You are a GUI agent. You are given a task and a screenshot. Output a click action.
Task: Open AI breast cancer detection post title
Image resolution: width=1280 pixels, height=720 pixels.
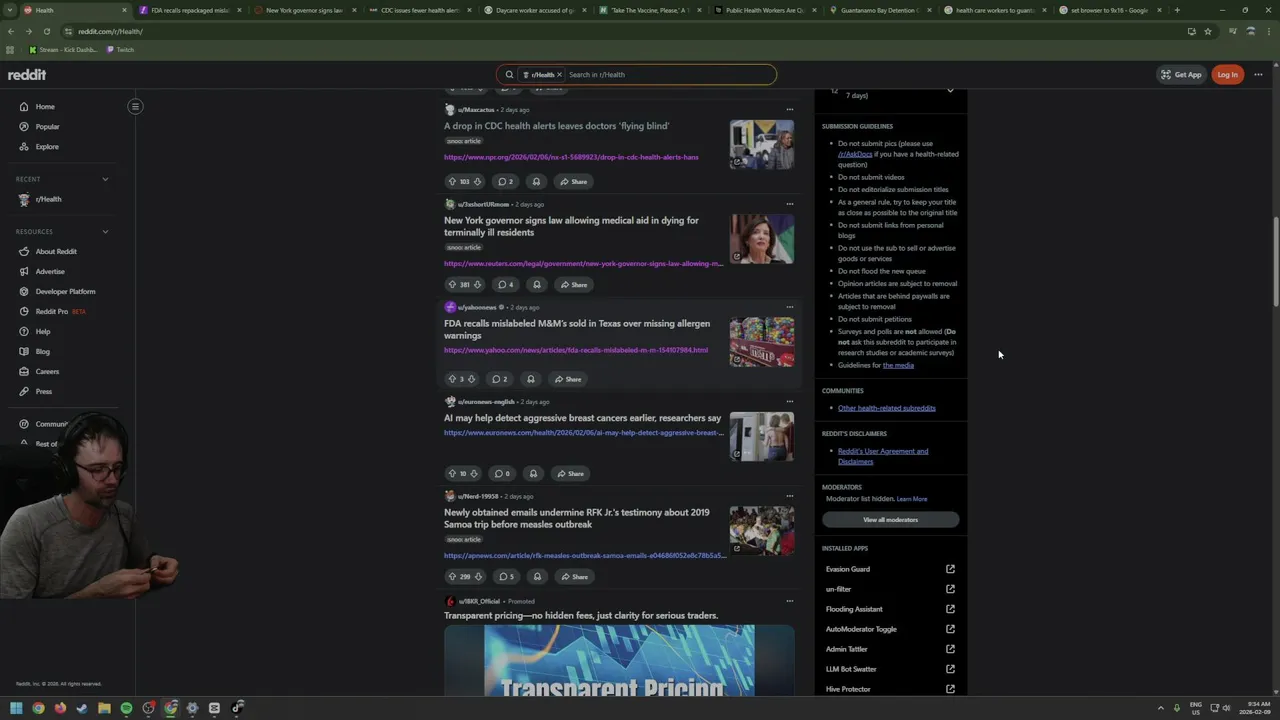582,418
